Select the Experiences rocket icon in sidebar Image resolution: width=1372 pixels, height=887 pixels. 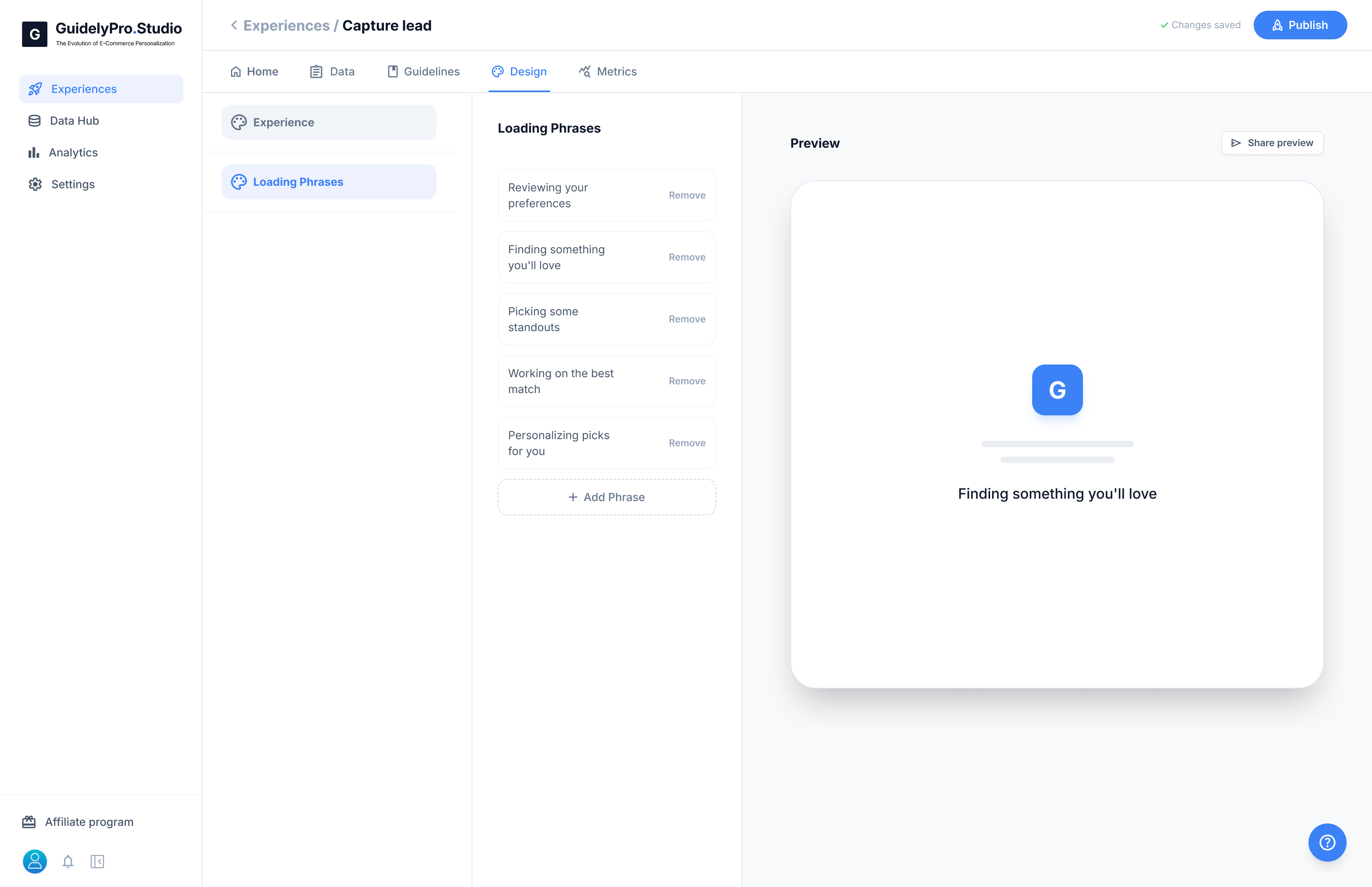pyautogui.click(x=35, y=89)
